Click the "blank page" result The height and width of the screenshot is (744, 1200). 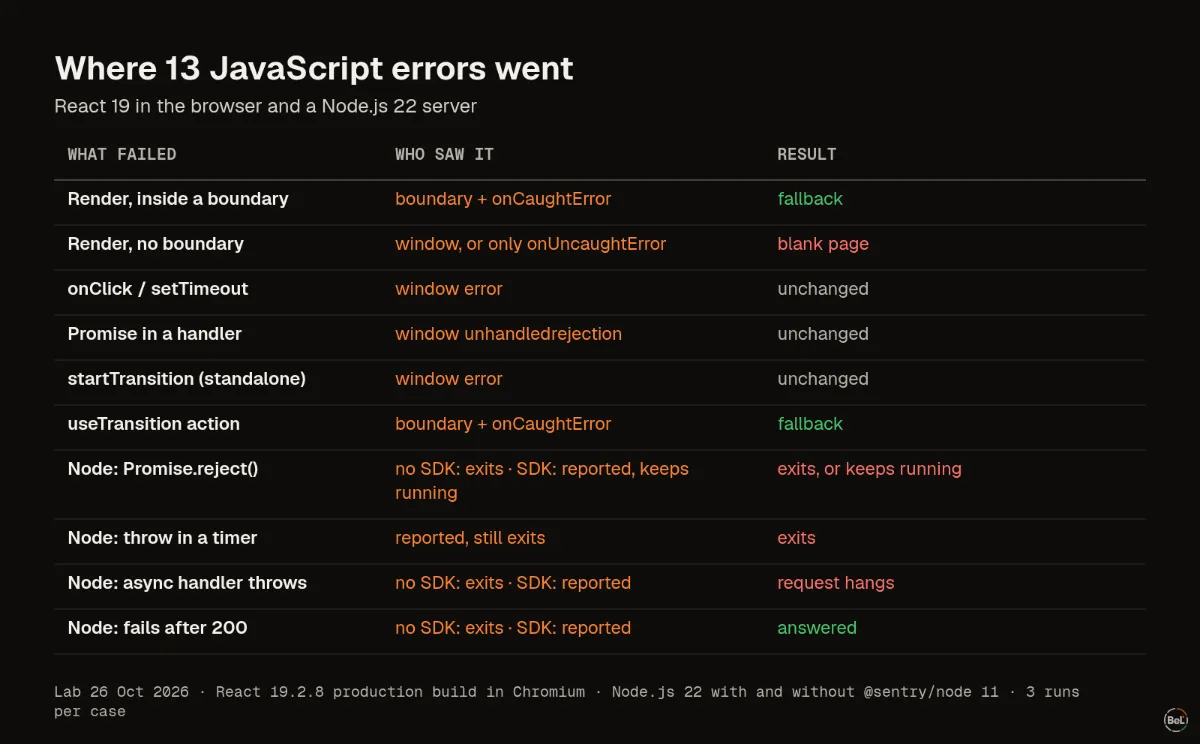823,244
